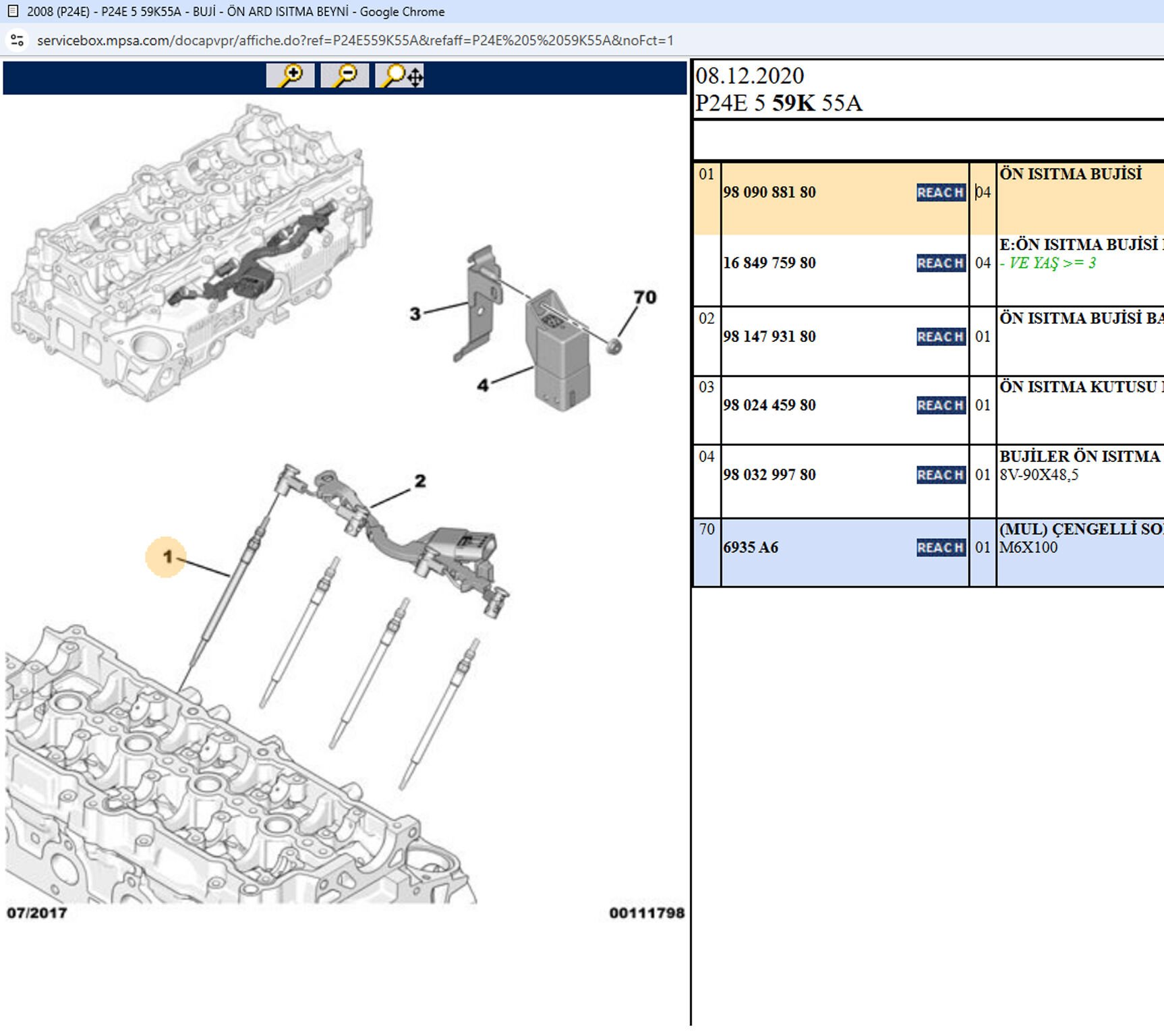Click part number 98 090 881 80
1164x1036 pixels.
coord(769,193)
